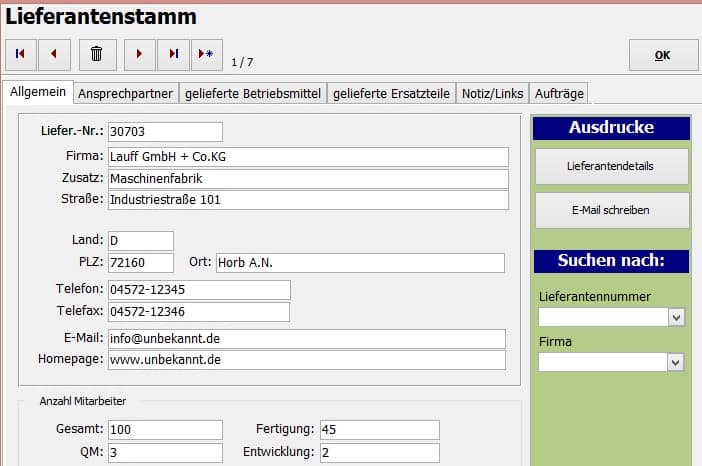Go to the previous supplier record

point(54,54)
